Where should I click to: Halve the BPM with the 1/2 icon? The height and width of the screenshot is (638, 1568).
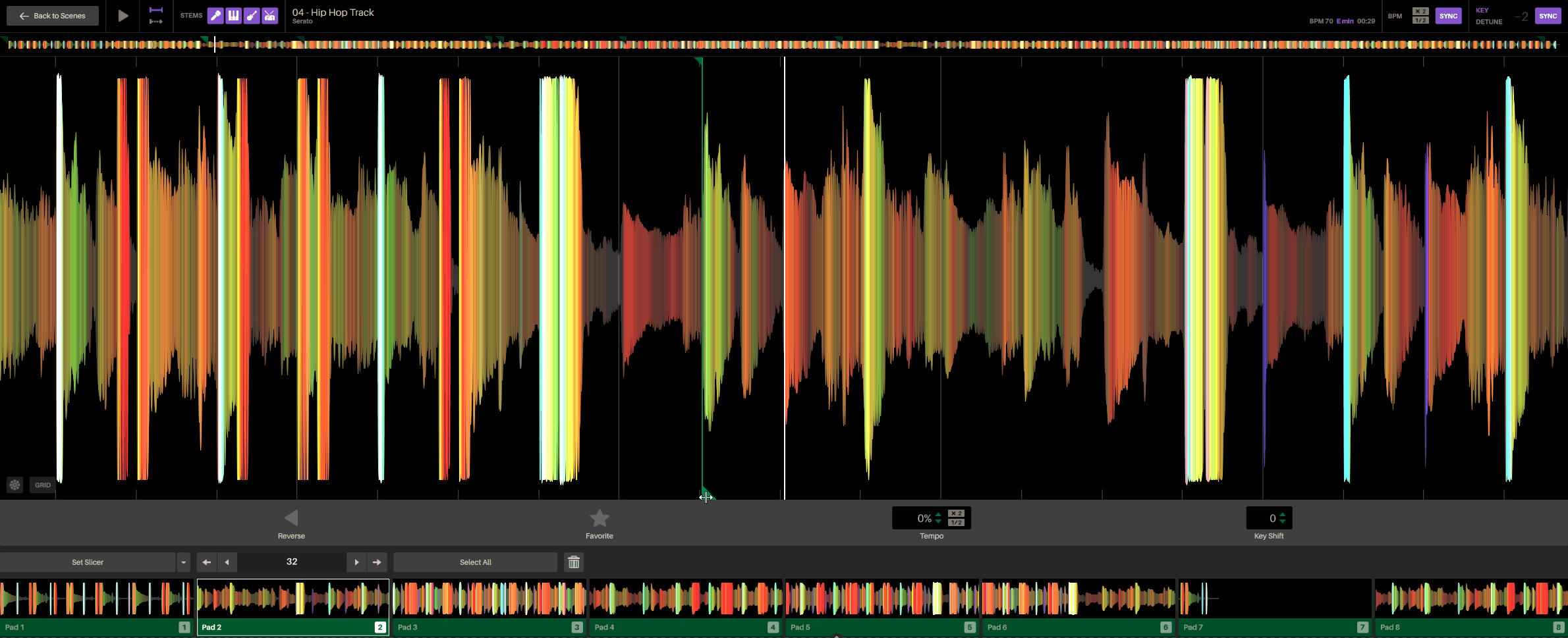pyautogui.click(x=1420, y=19)
